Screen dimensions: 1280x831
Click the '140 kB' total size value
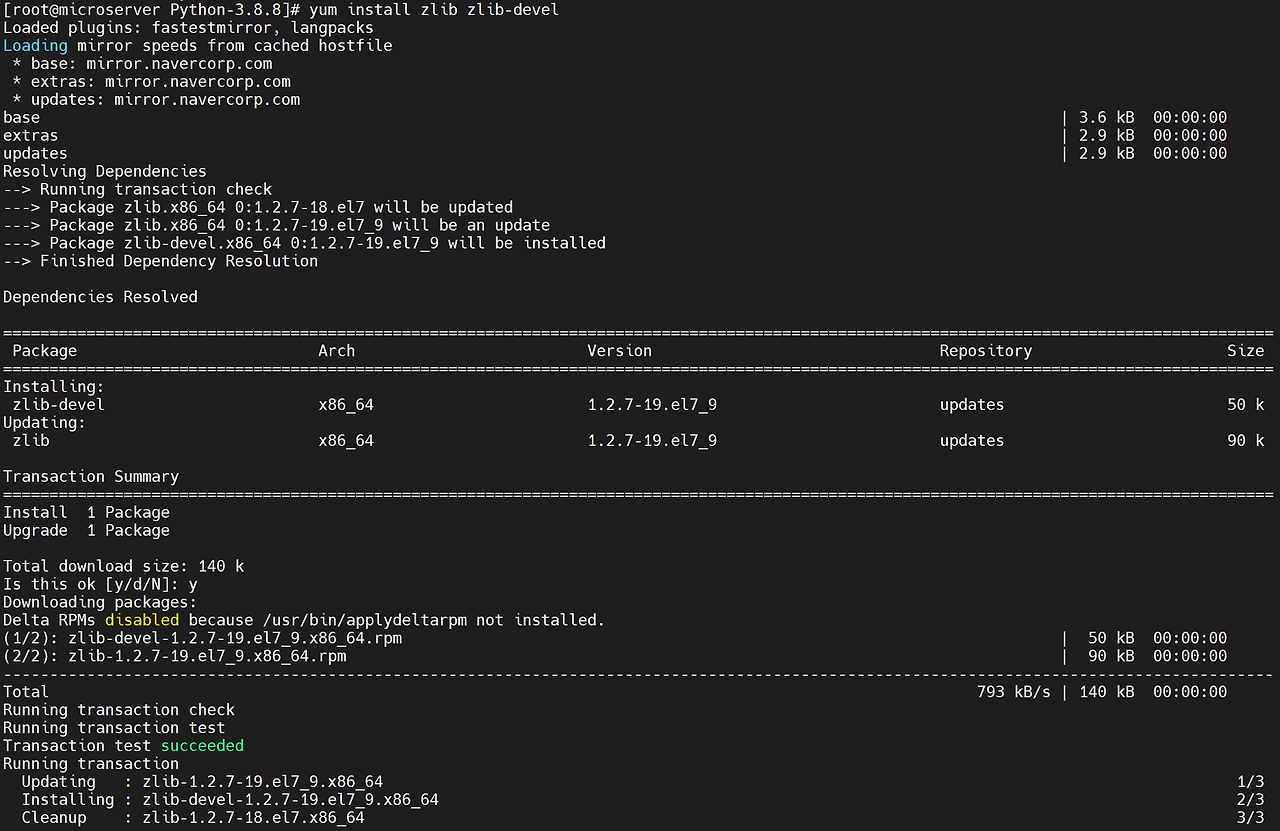click(x=1106, y=692)
